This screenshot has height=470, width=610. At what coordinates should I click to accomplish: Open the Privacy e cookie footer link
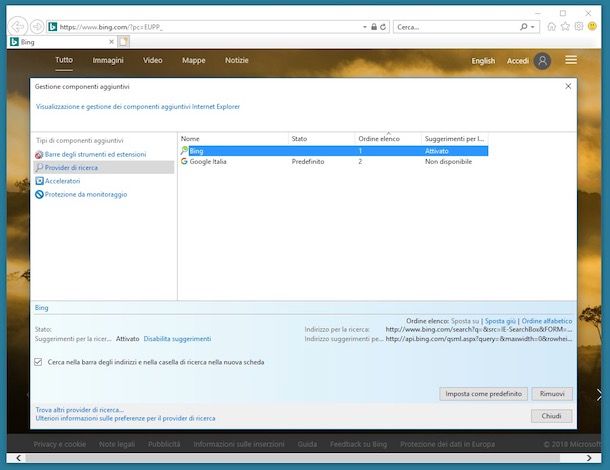pos(60,444)
